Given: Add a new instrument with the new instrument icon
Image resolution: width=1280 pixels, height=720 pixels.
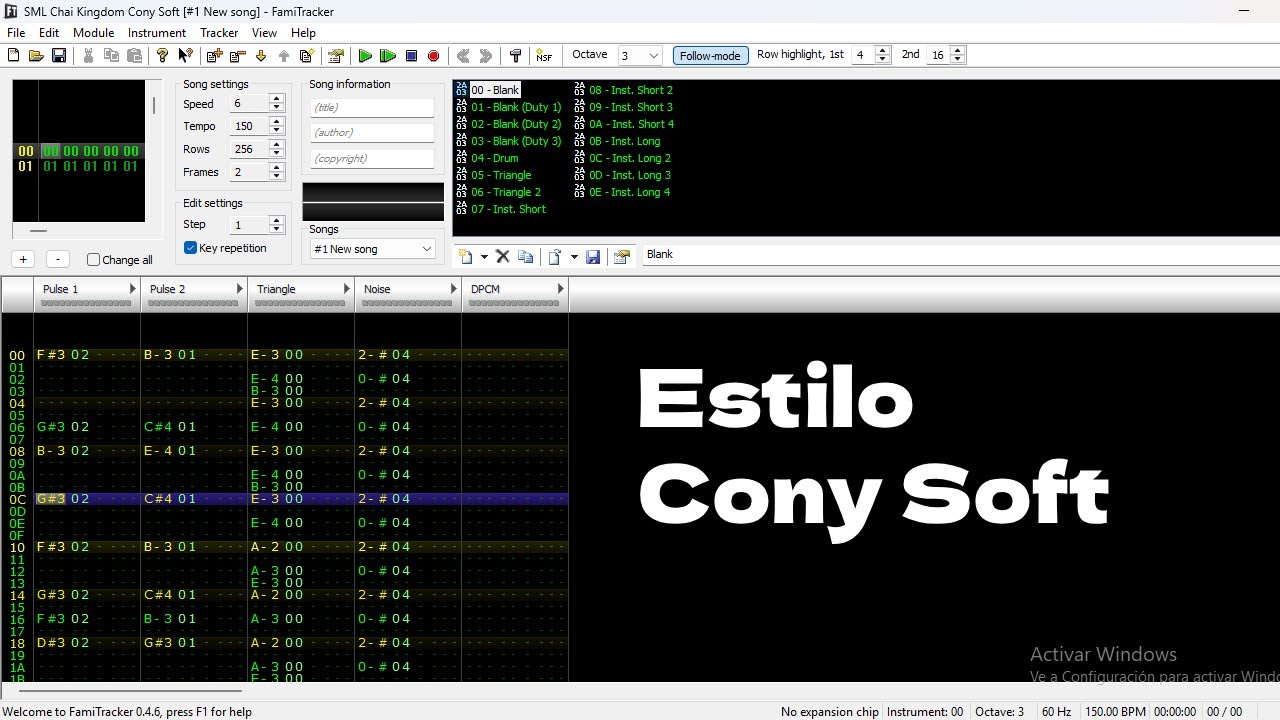Looking at the screenshot, I should (466, 257).
